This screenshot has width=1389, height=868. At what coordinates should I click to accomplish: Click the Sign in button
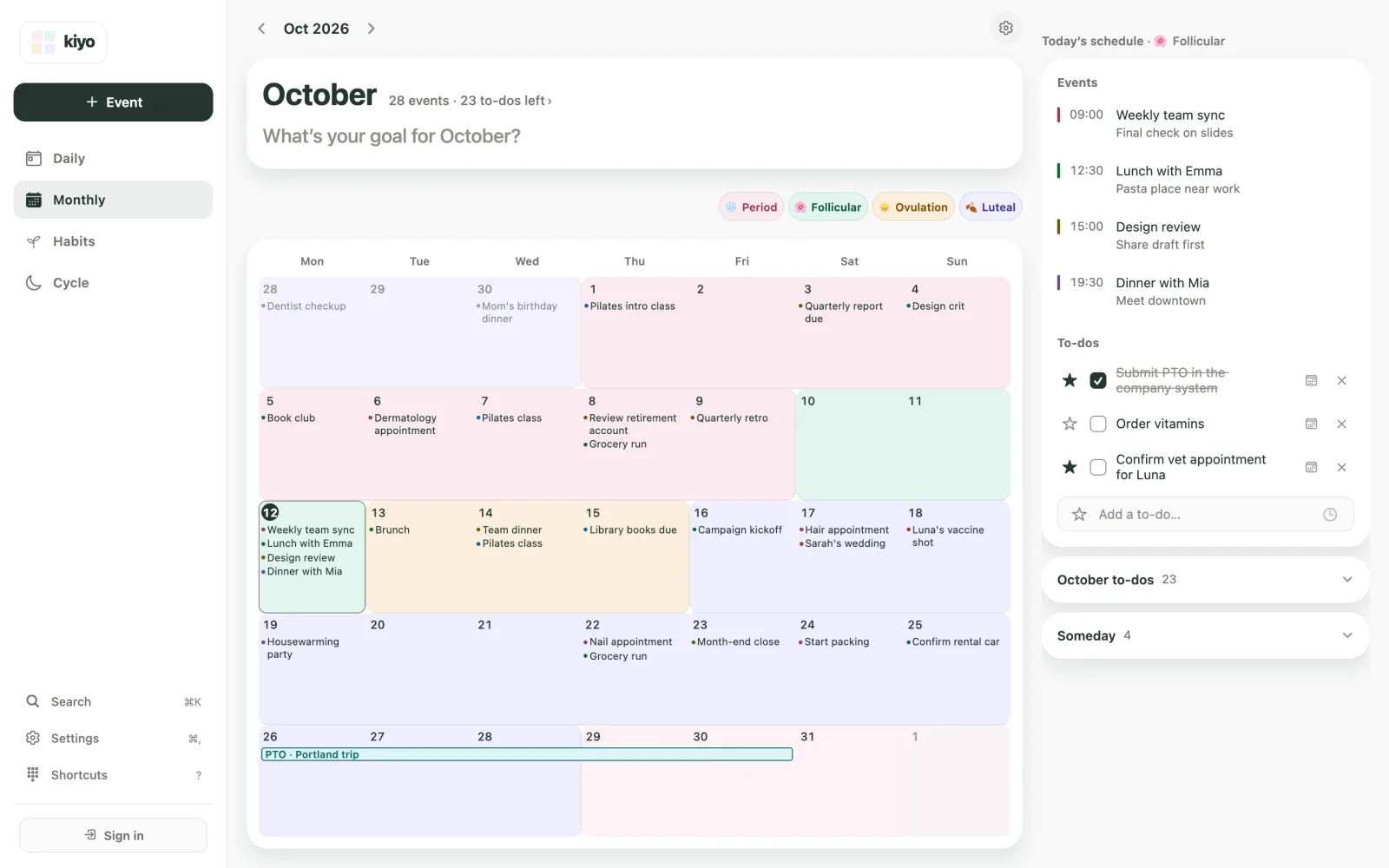pyautogui.click(x=113, y=835)
